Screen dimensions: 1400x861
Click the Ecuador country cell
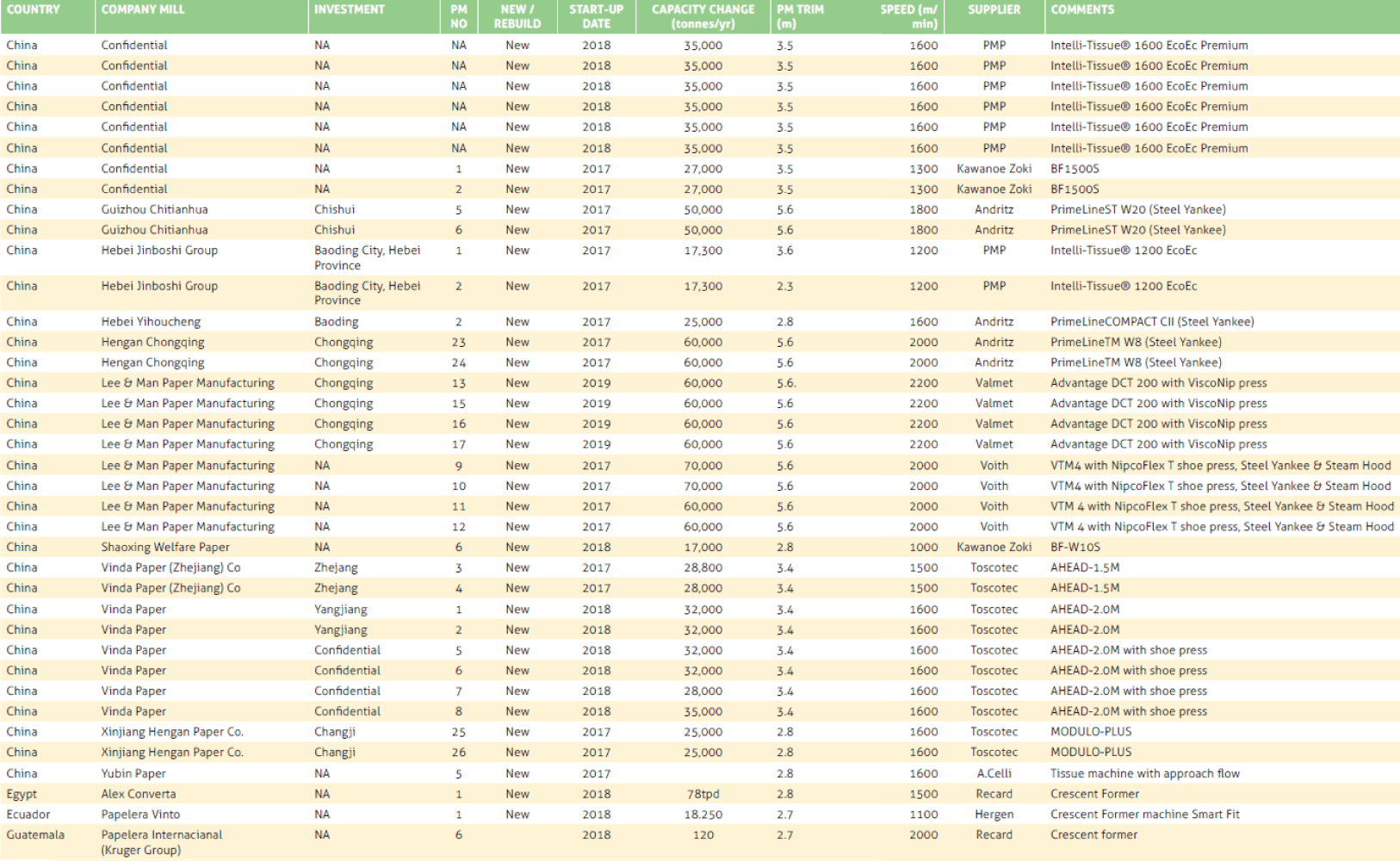(x=28, y=815)
